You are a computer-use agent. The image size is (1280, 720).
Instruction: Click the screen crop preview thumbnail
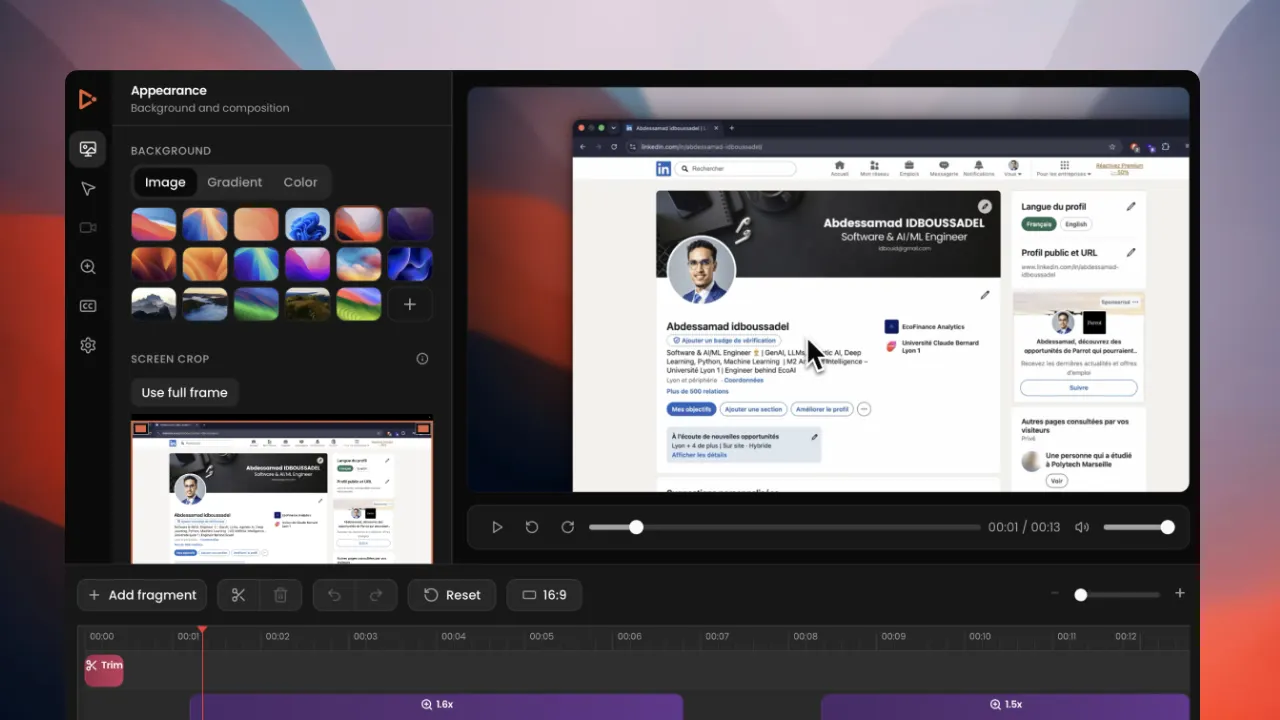[282, 490]
